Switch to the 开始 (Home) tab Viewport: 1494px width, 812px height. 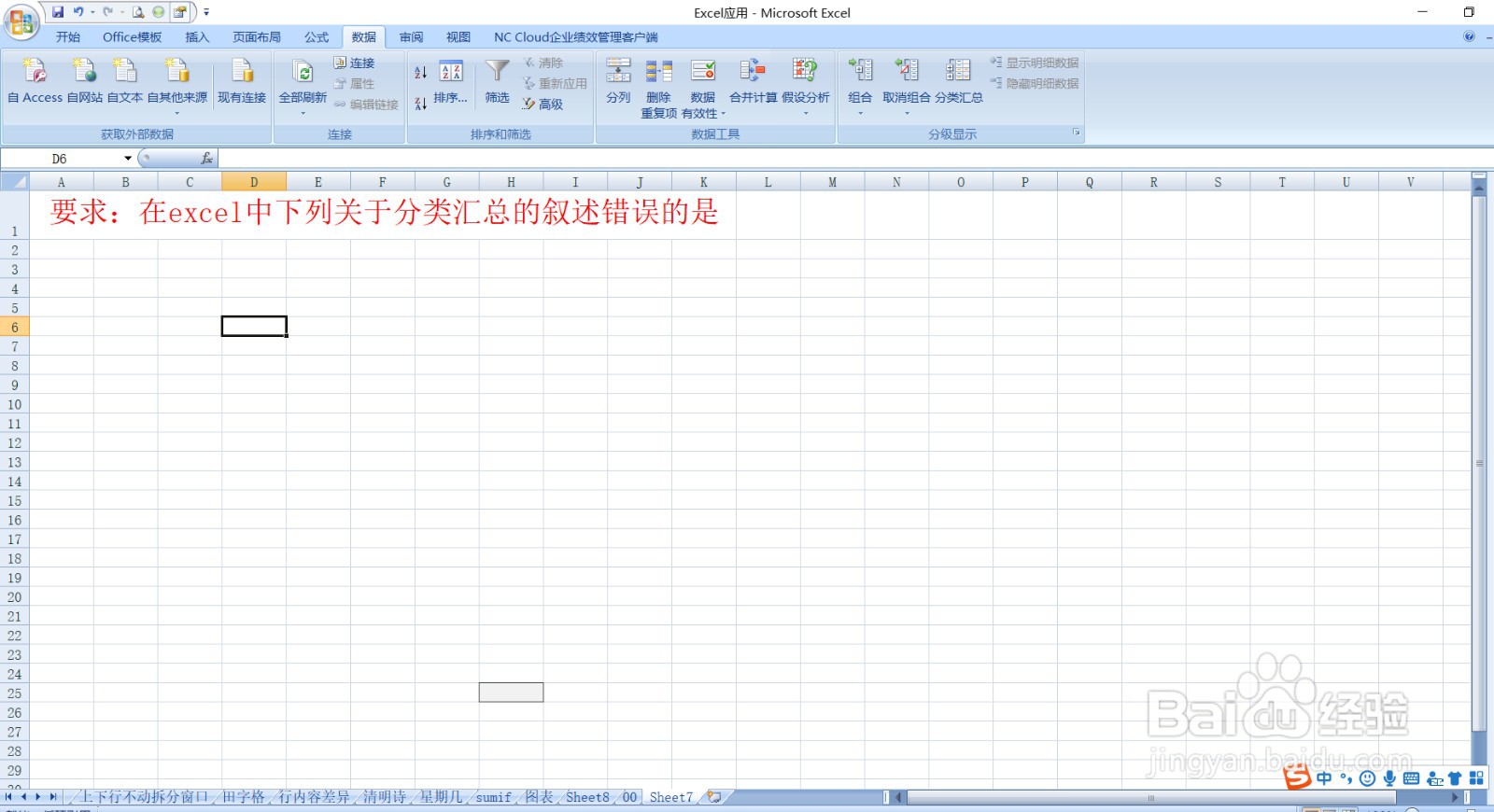(x=68, y=37)
